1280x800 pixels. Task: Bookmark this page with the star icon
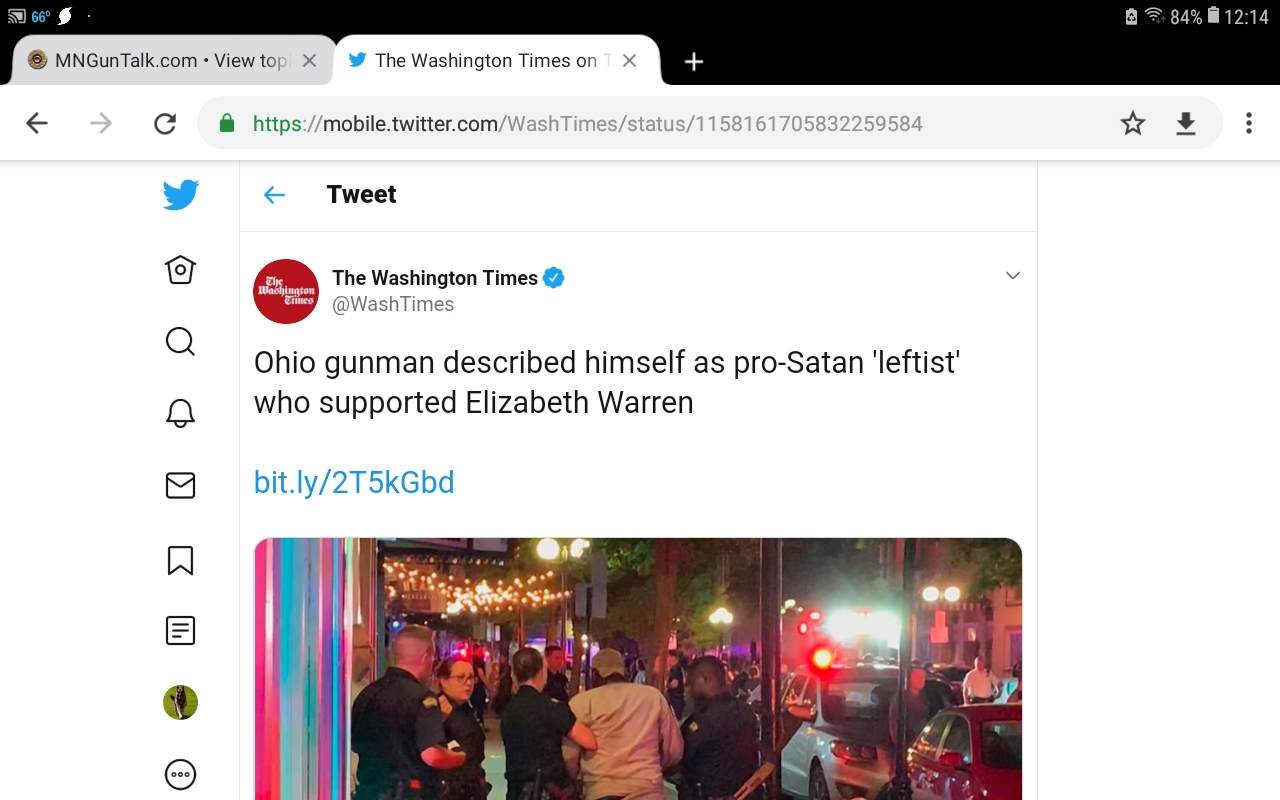click(x=1132, y=124)
